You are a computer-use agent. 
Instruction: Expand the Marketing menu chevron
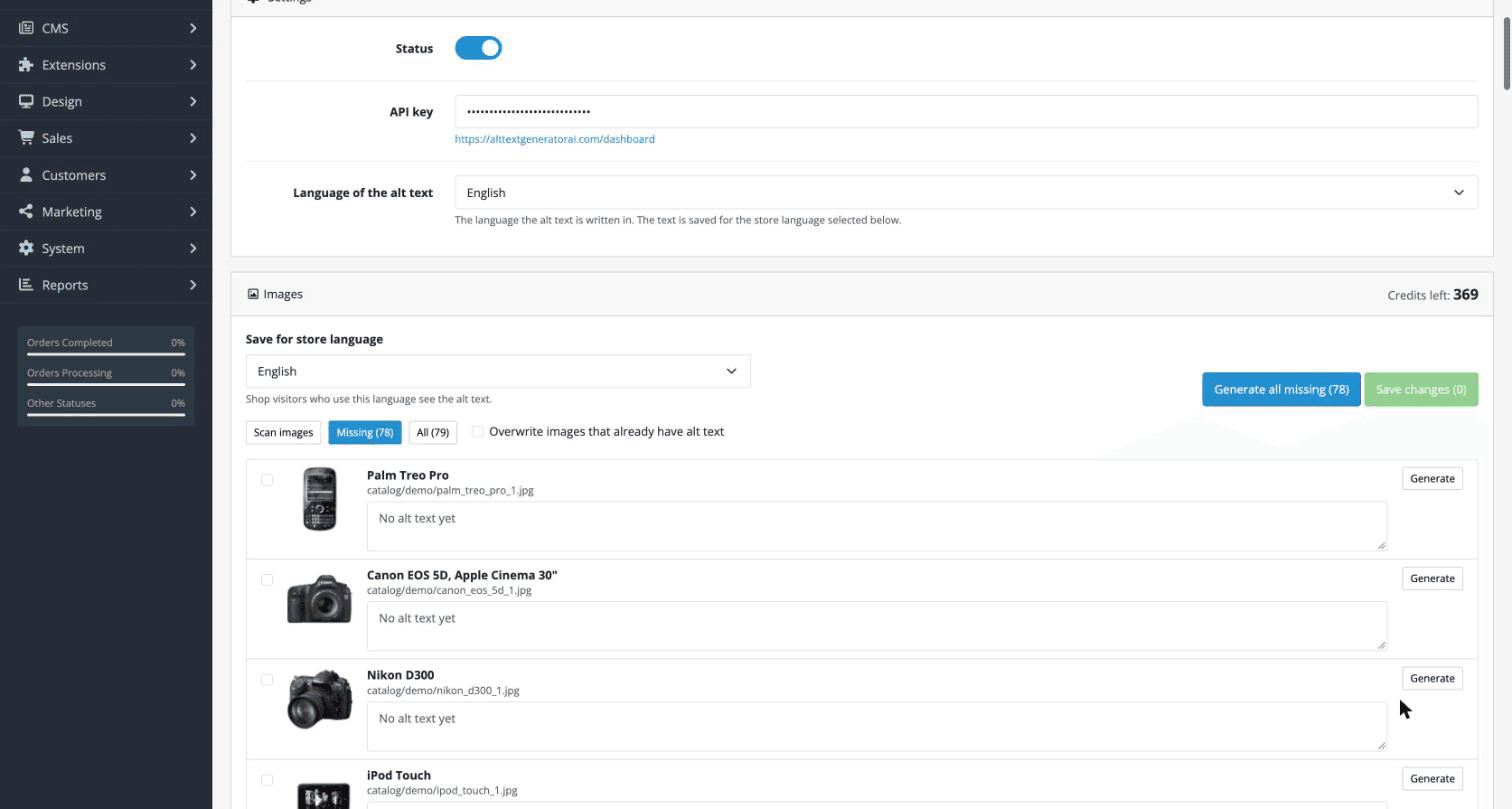coord(193,212)
